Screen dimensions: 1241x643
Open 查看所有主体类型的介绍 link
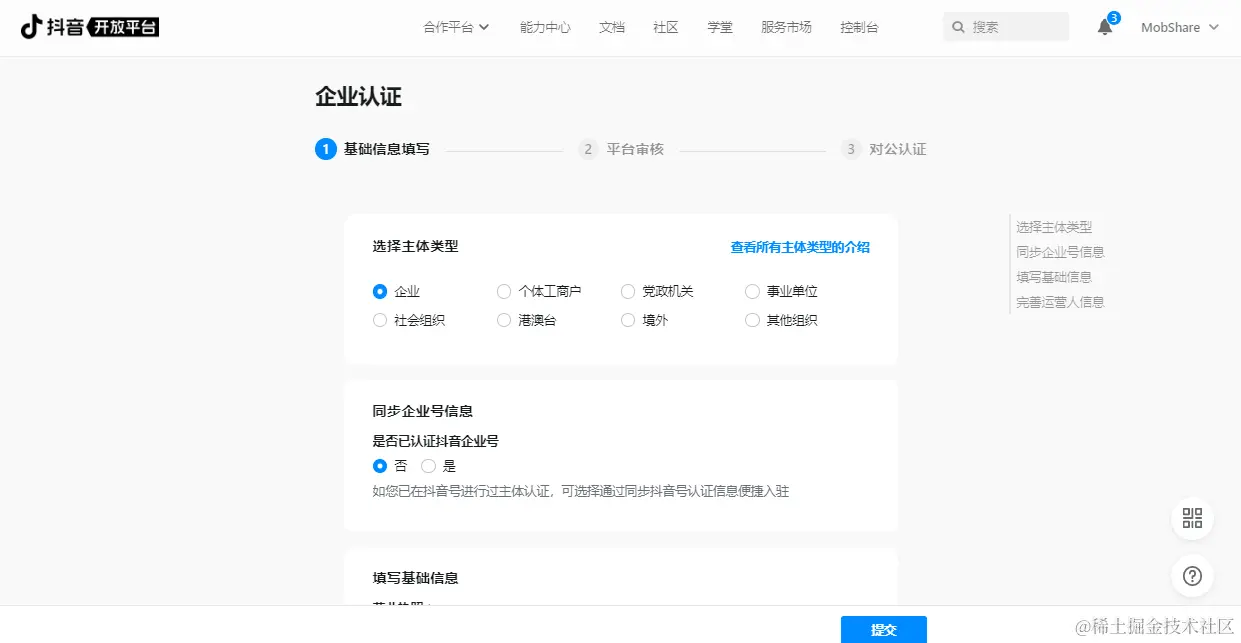pos(798,246)
